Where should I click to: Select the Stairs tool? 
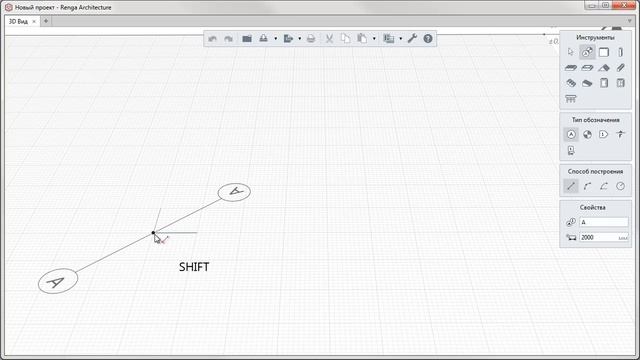pyautogui.click(x=571, y=83)
